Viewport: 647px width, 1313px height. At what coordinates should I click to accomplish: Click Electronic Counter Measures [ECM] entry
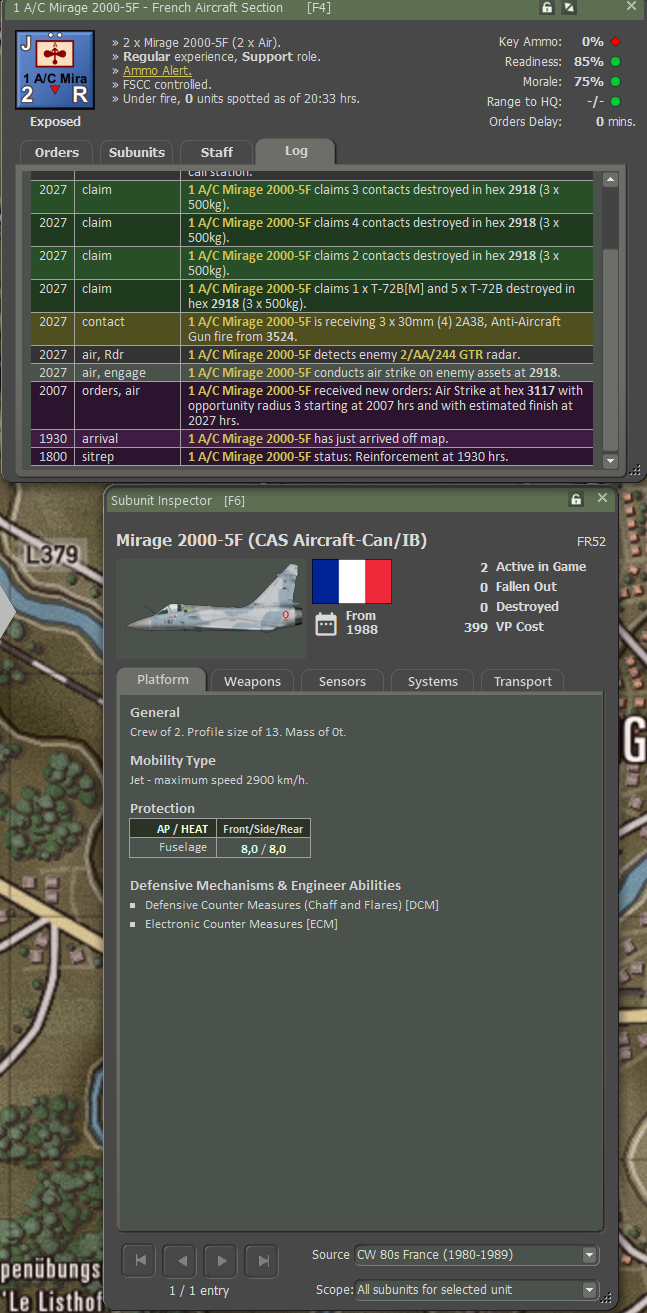pos(241,924)
